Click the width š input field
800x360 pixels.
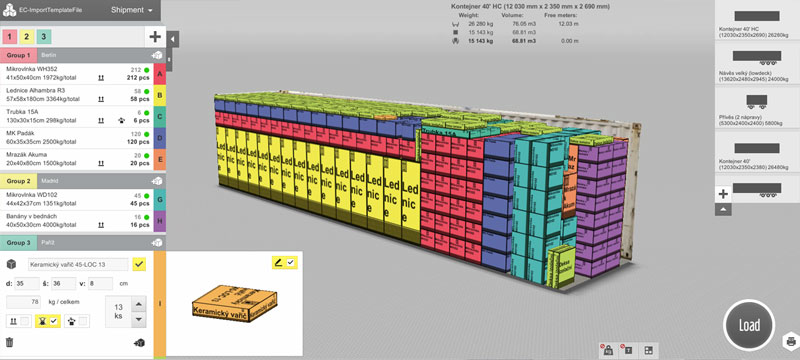64,284
